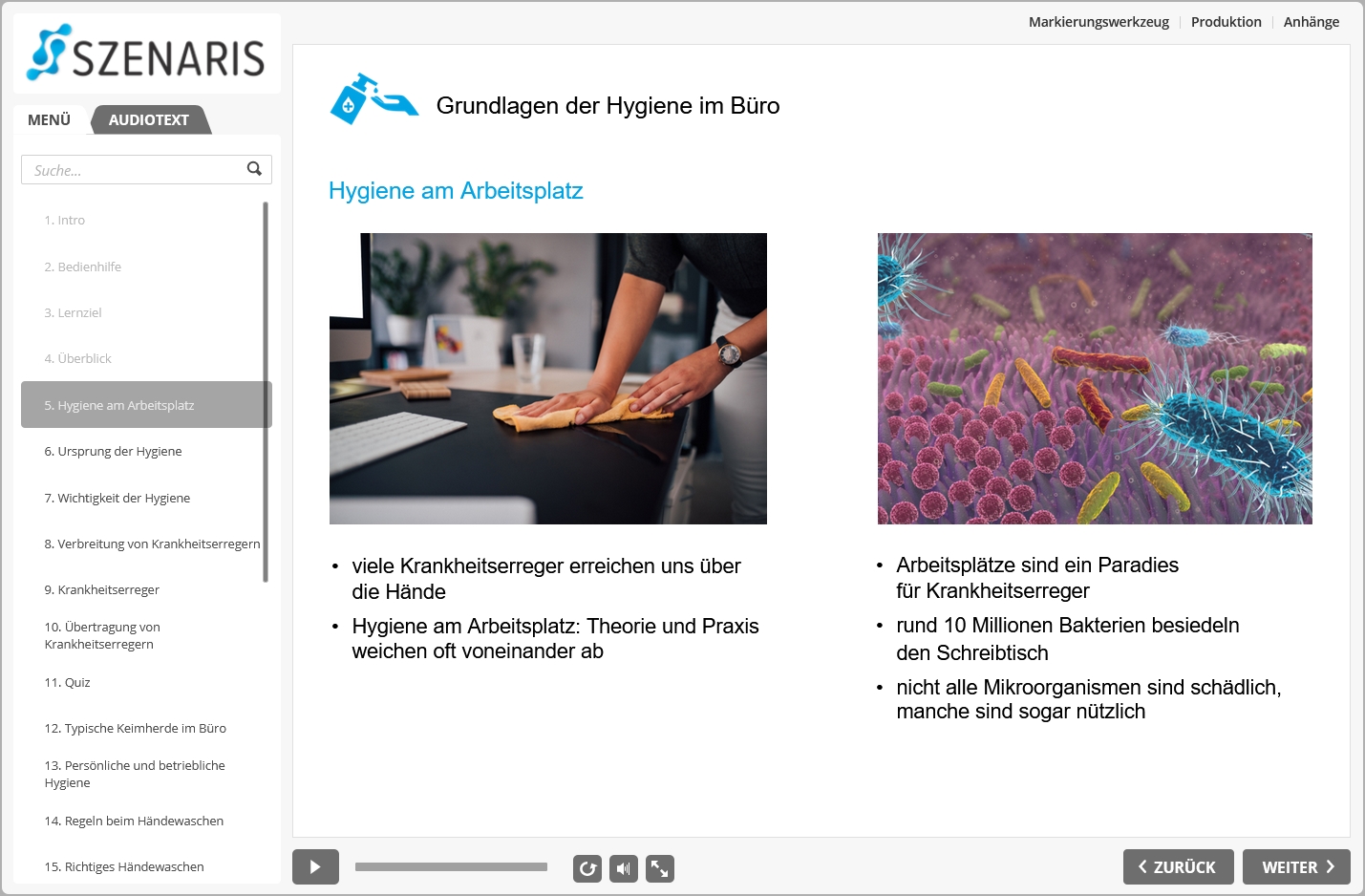Select menu item 4. Überblick
Image resolution: width=1365 pixels, height=896 pixels.
tap(146, 358)
